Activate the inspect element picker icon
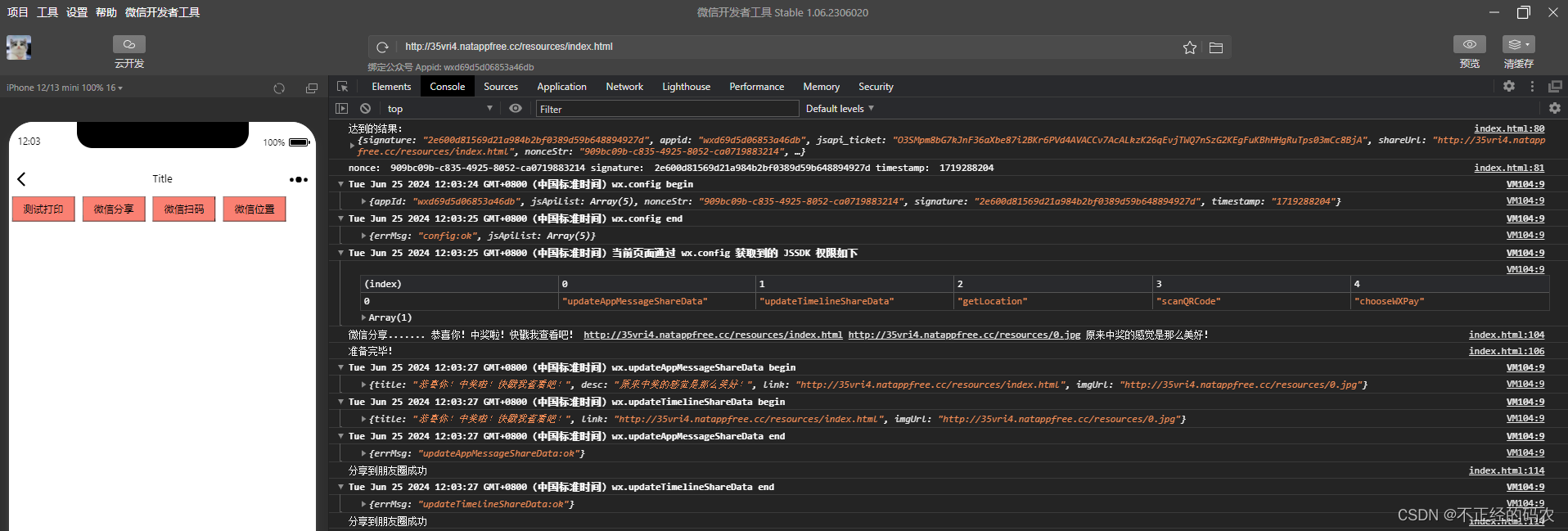Screen dimensions: 1568x531 343,87
